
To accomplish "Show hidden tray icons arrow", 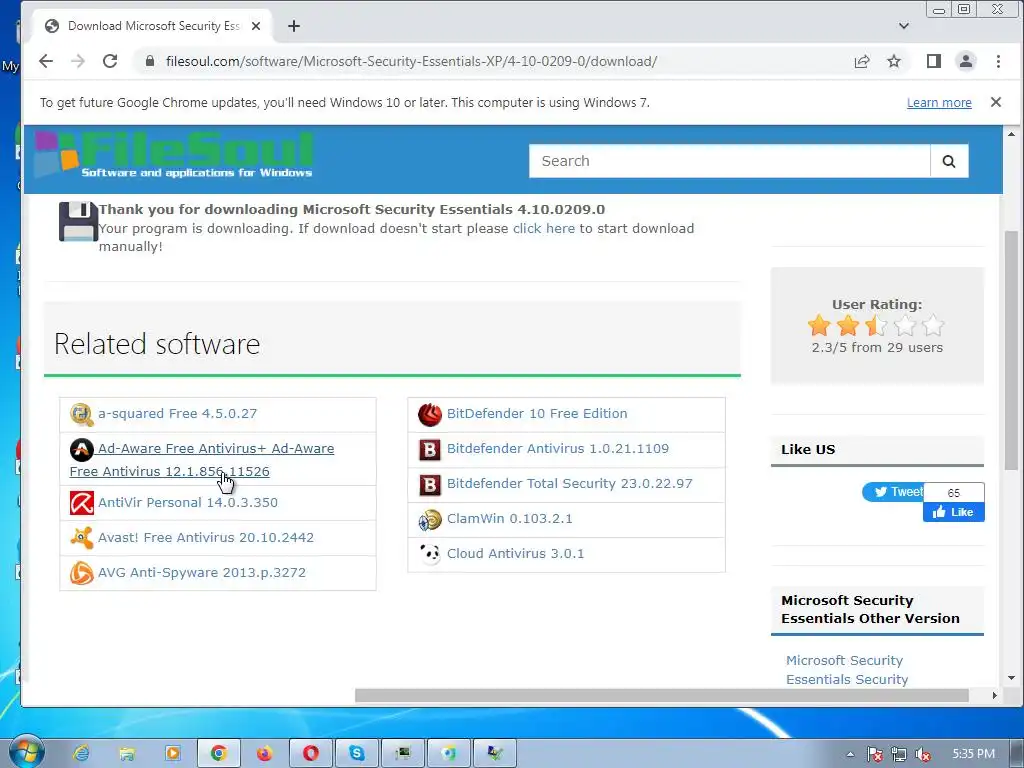I will tap(850, 754).
